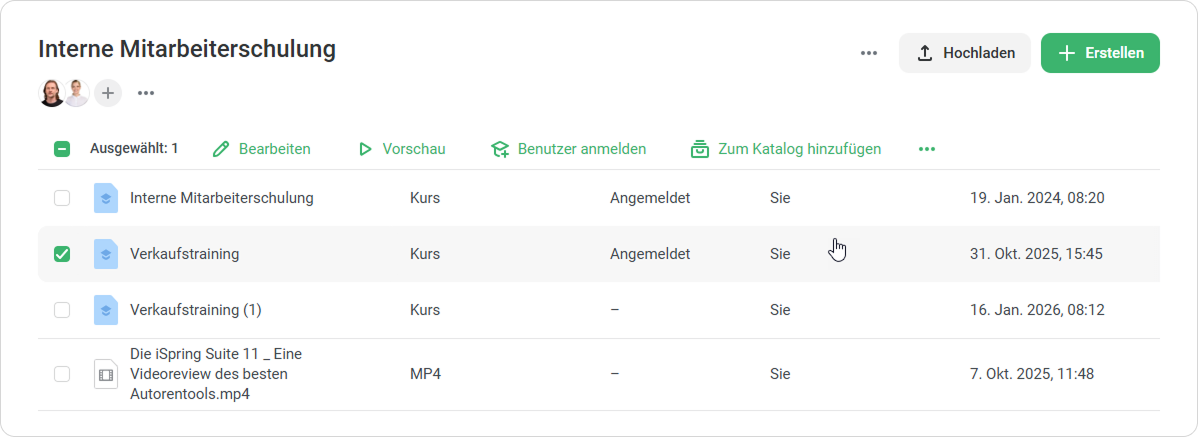The image size is (1198, 437).
Task: Select Bearbeiten in the selection toolbar
Action: tap(262, 149)
